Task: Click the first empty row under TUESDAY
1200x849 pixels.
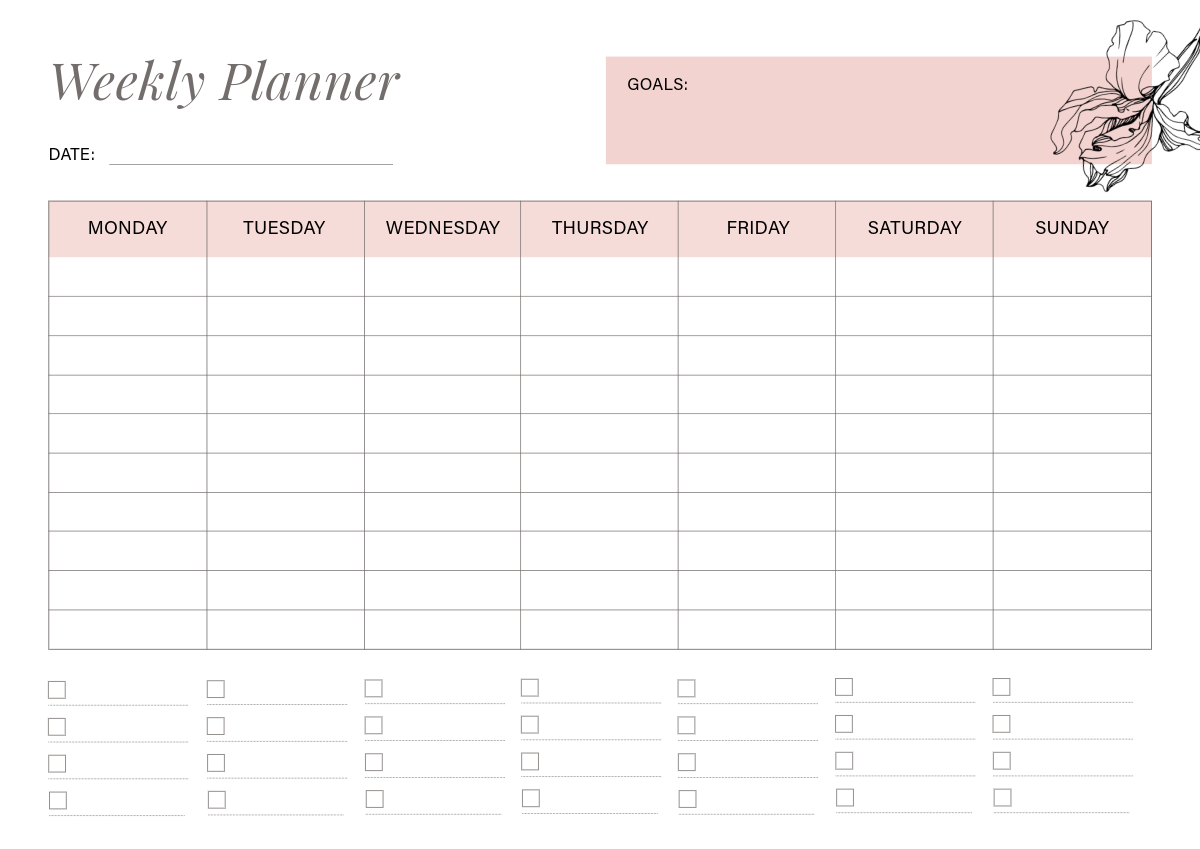Action: (285, 277)
